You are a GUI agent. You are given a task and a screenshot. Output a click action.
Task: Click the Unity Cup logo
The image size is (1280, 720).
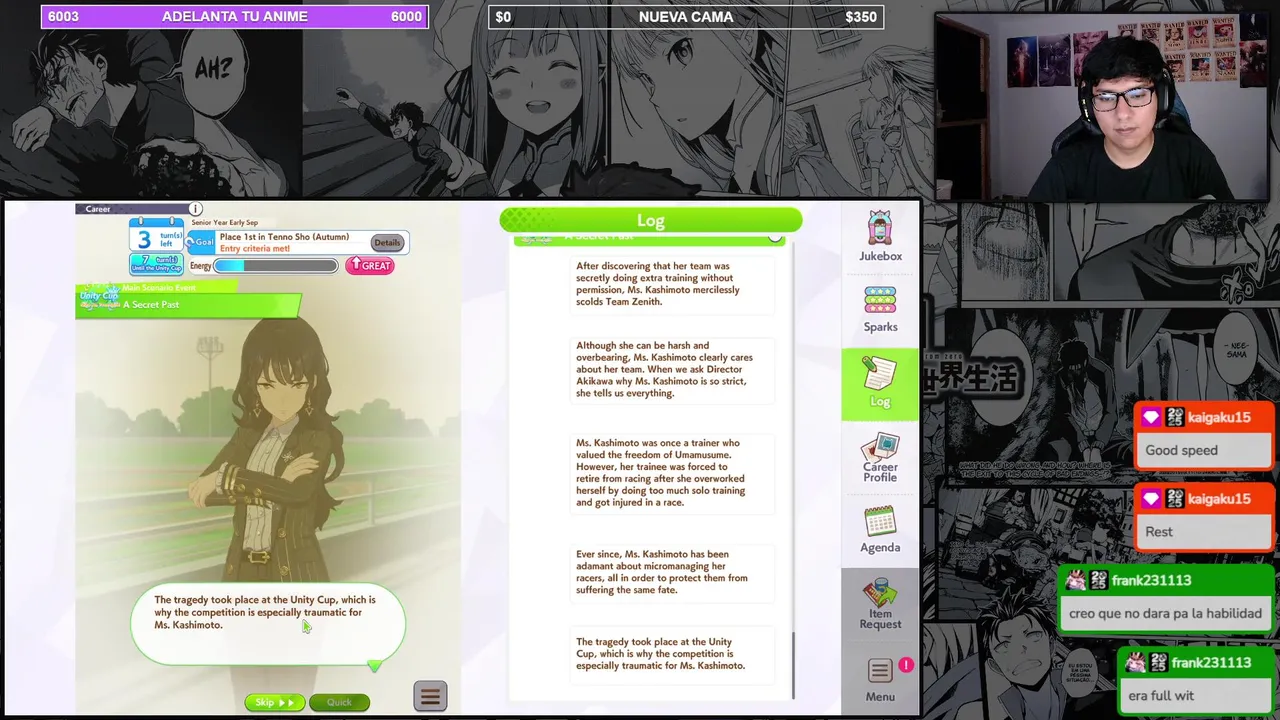pyautogui.click(x=99, y=298)
